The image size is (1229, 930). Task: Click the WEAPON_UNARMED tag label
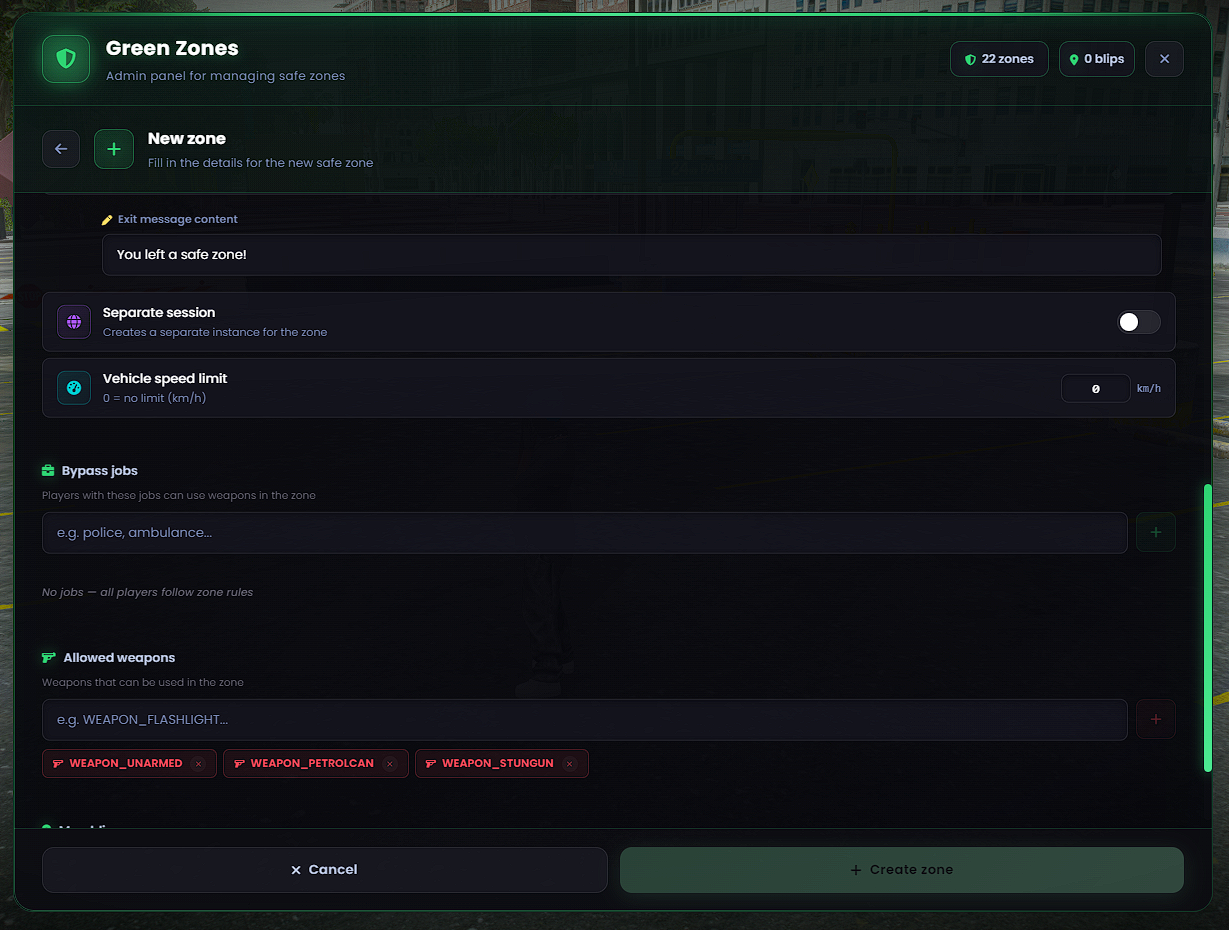[126, 764]
